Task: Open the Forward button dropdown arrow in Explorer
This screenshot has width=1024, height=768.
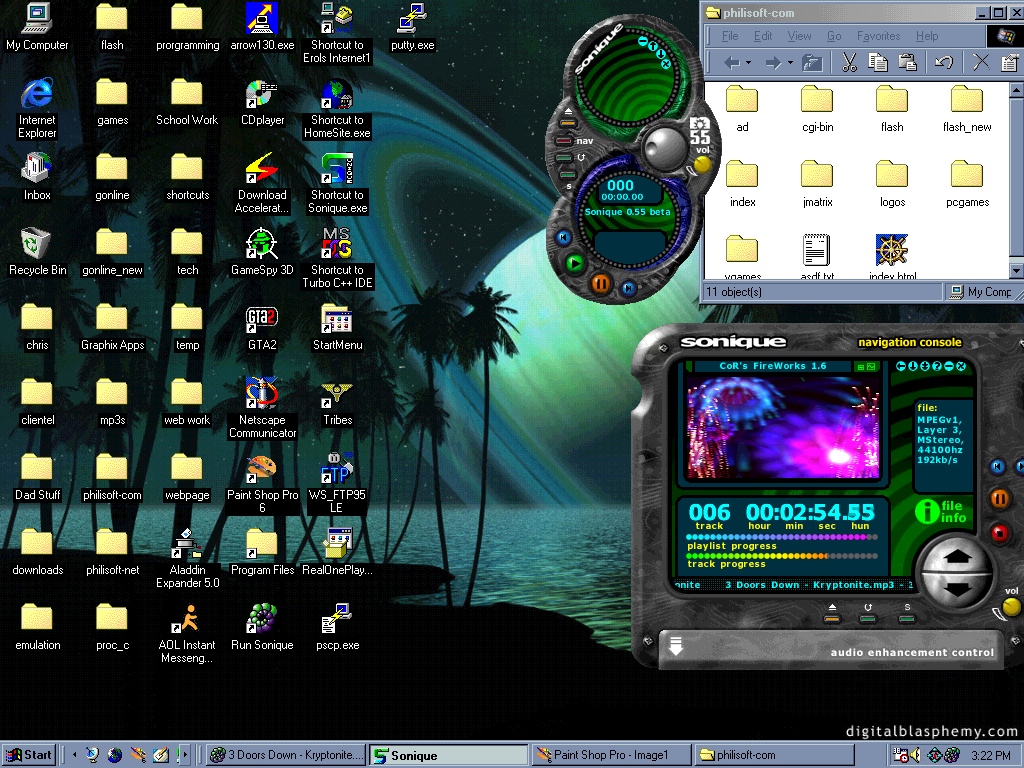Action: tap(790, 63)
